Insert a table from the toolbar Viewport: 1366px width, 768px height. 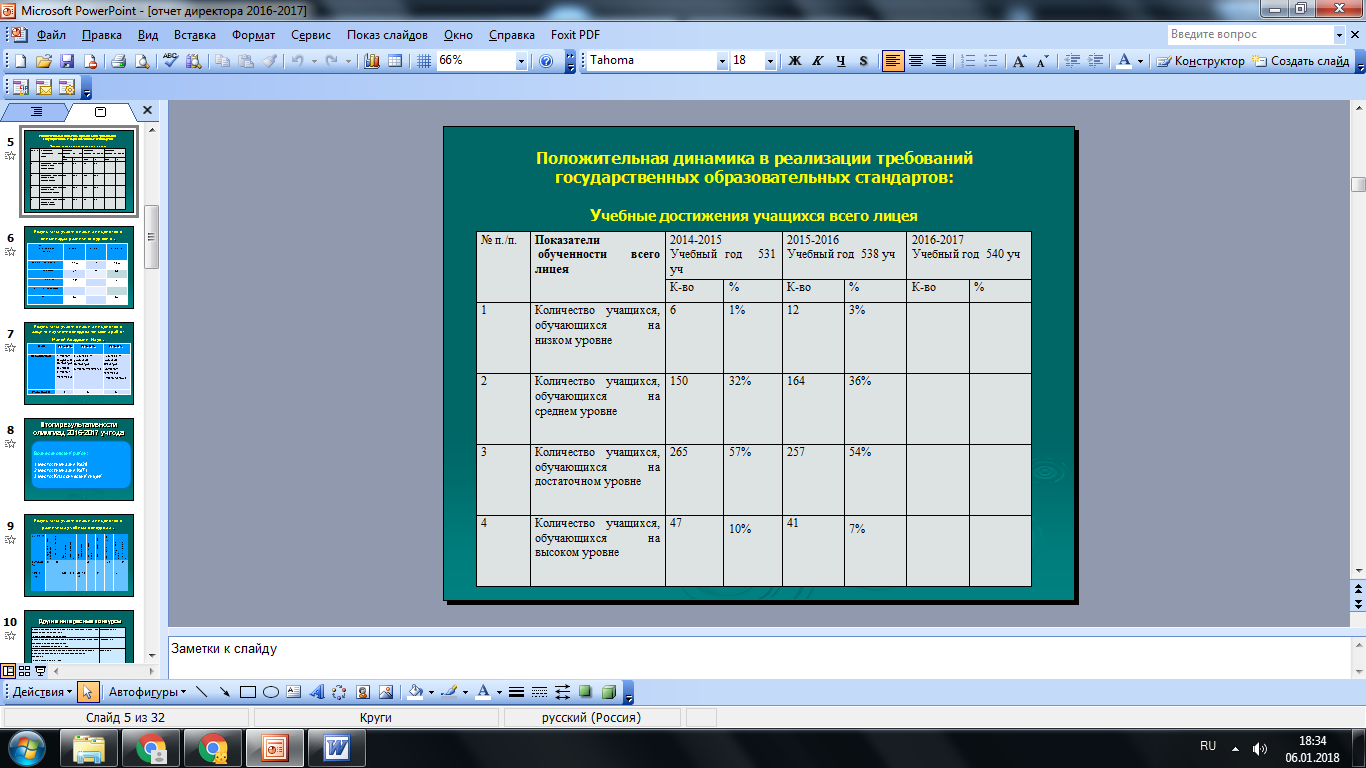click(395, 61)
